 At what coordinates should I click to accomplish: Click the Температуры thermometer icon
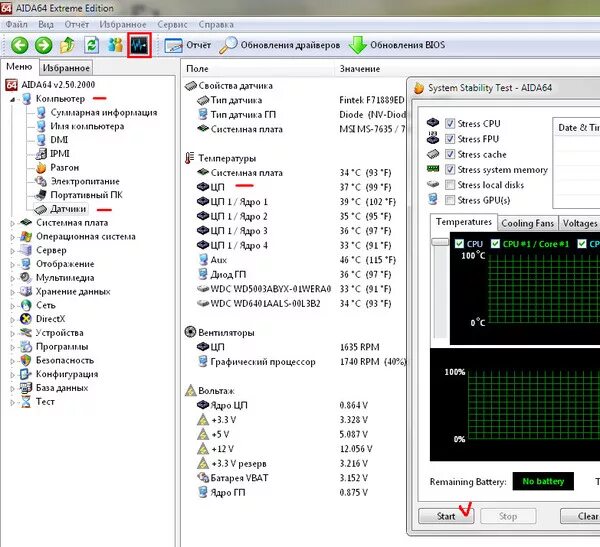pos(189,158)
